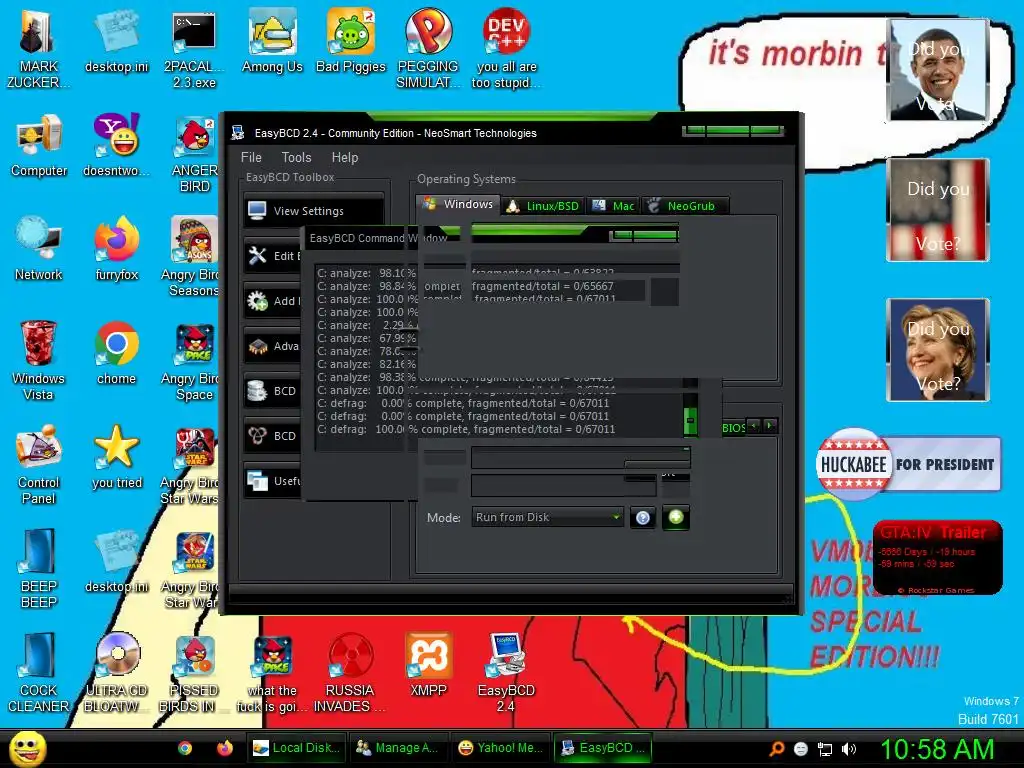Image resolution: width=1024 pixels, height=768 pixels.
Task: Switch to the Windows operating systems tab
Action: point(458,204)
